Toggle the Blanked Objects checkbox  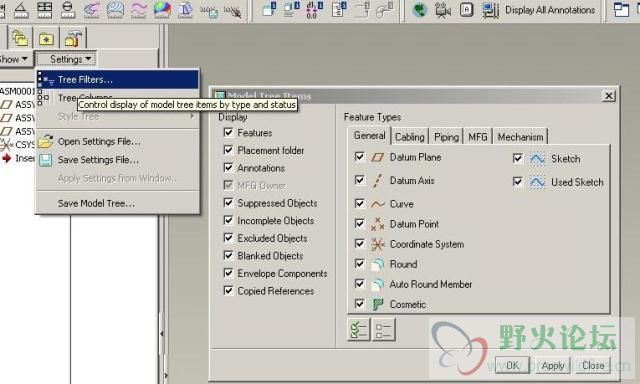point(229,255)
